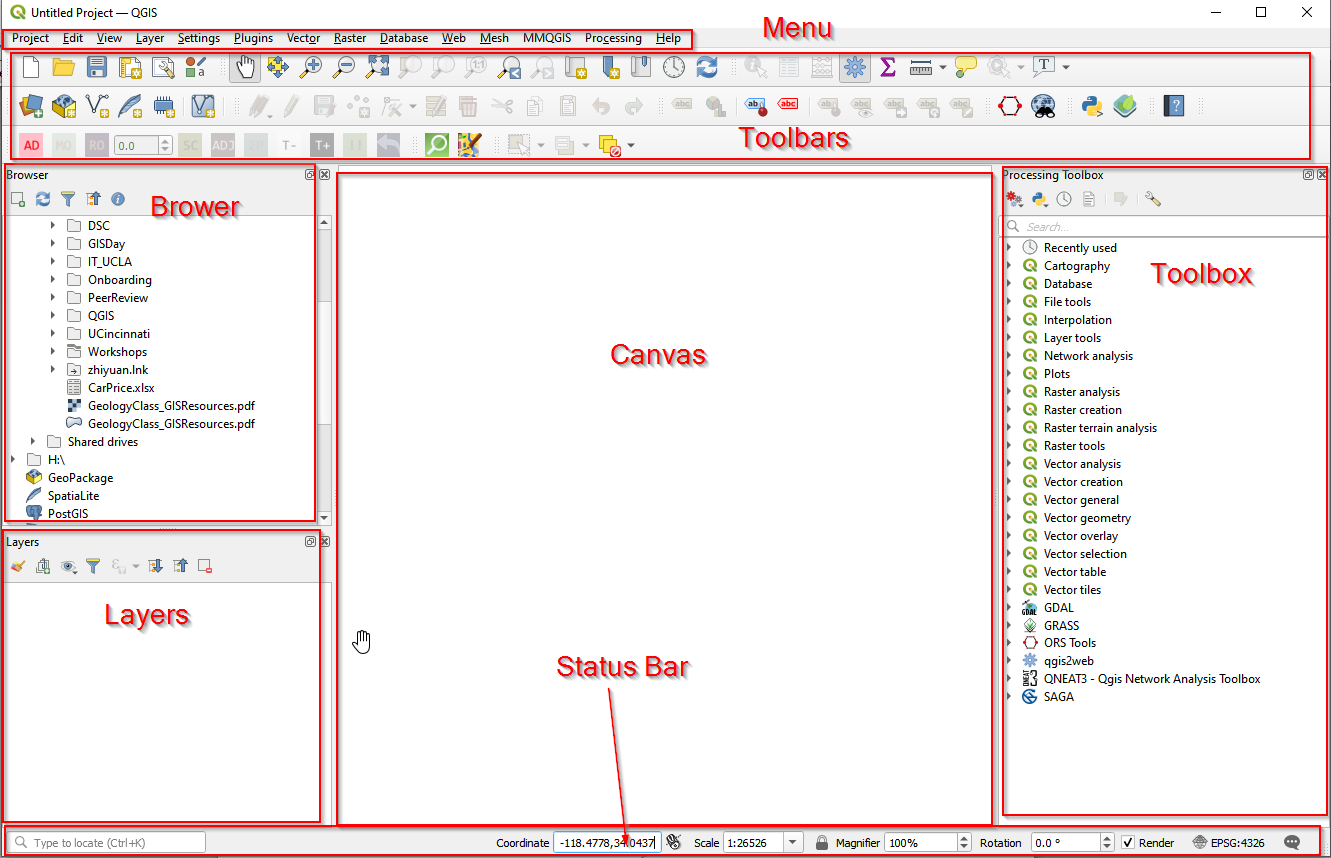This screenshot has height=858, width=1331.
Task: Click the Messages speech bubble in status bar
Action: 1292,843
